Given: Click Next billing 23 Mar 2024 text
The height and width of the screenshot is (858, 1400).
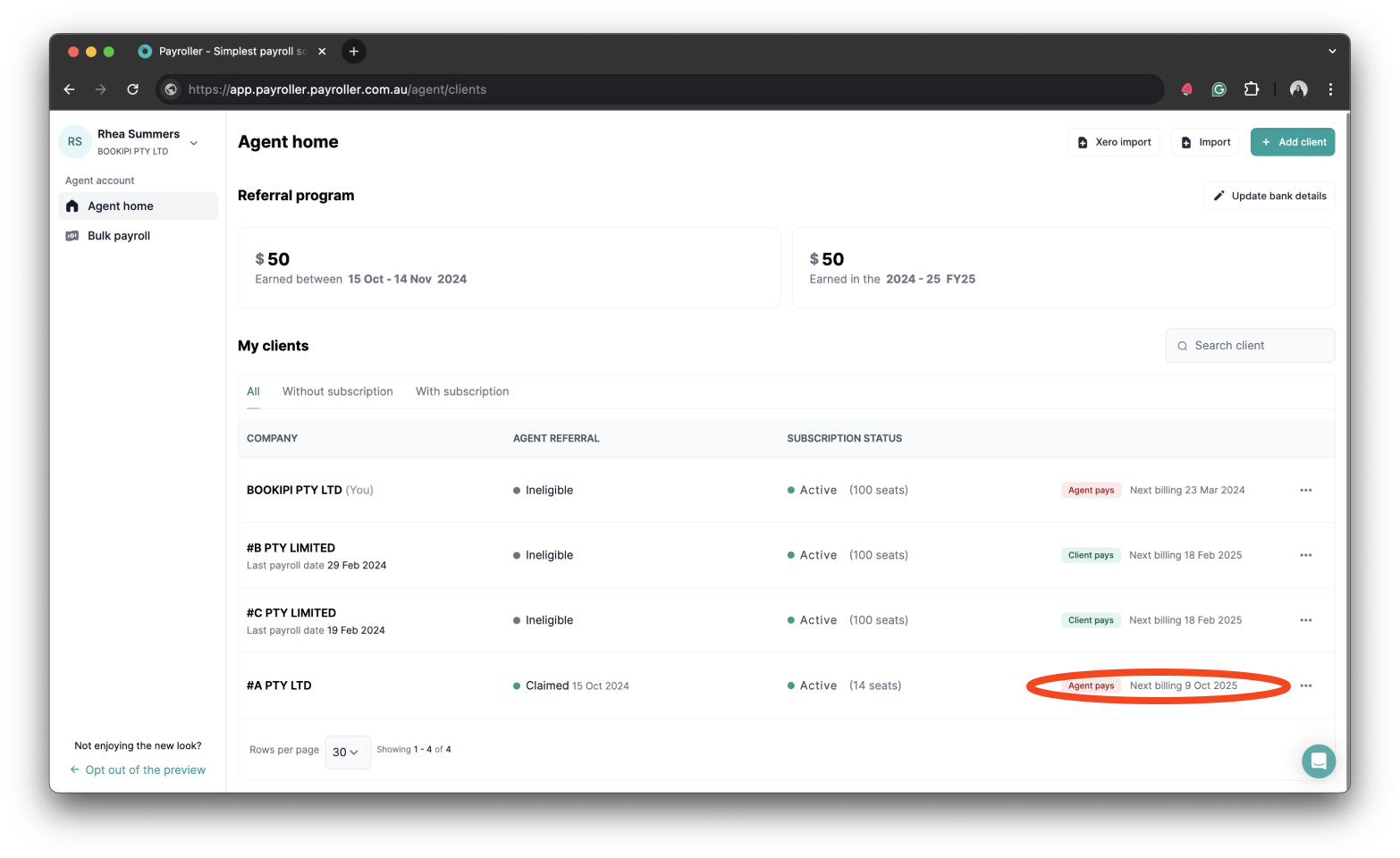Looking at the screenshot, I should click(x=1187, y=490).
